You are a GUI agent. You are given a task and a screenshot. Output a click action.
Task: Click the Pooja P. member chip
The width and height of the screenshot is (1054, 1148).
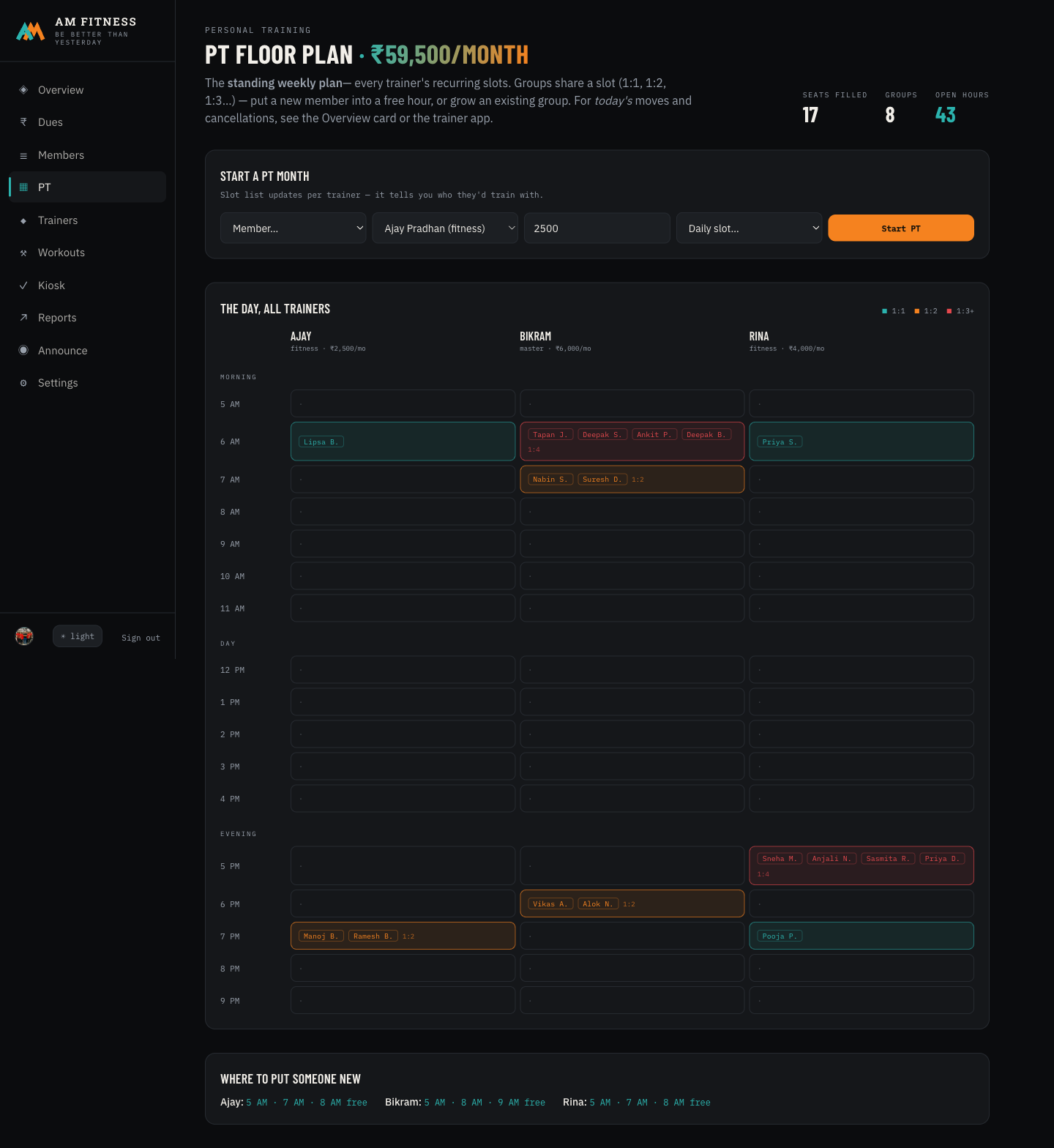[780, 936]
